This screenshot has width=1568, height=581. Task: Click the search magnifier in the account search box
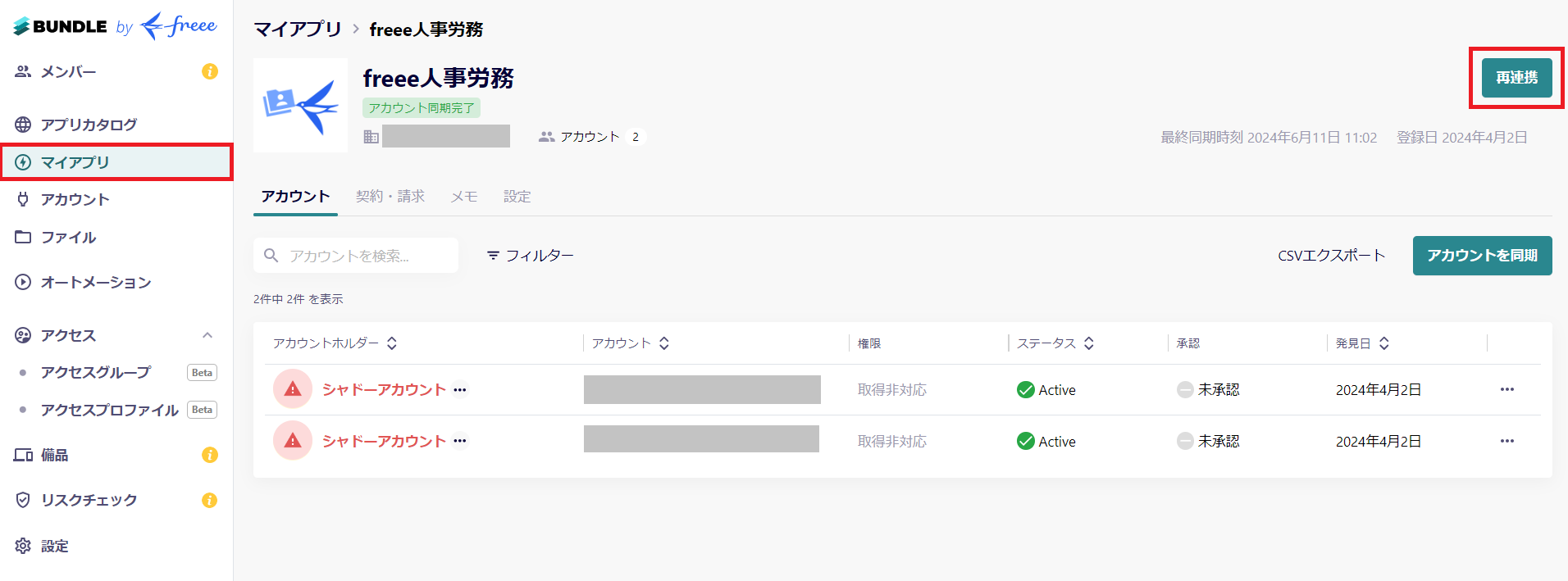(271, 255)
